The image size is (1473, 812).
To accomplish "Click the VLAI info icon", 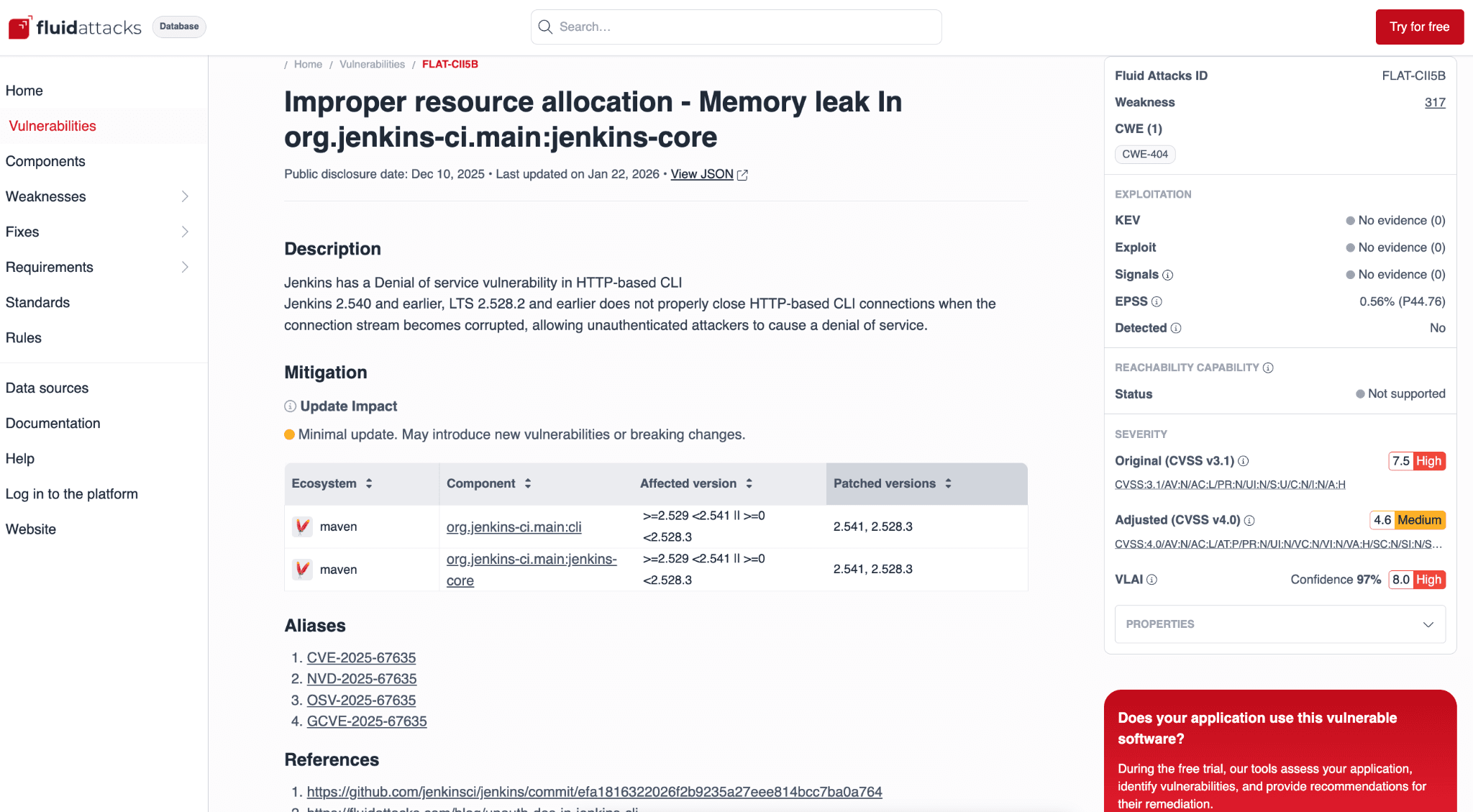I will [x=1152, y=580].
